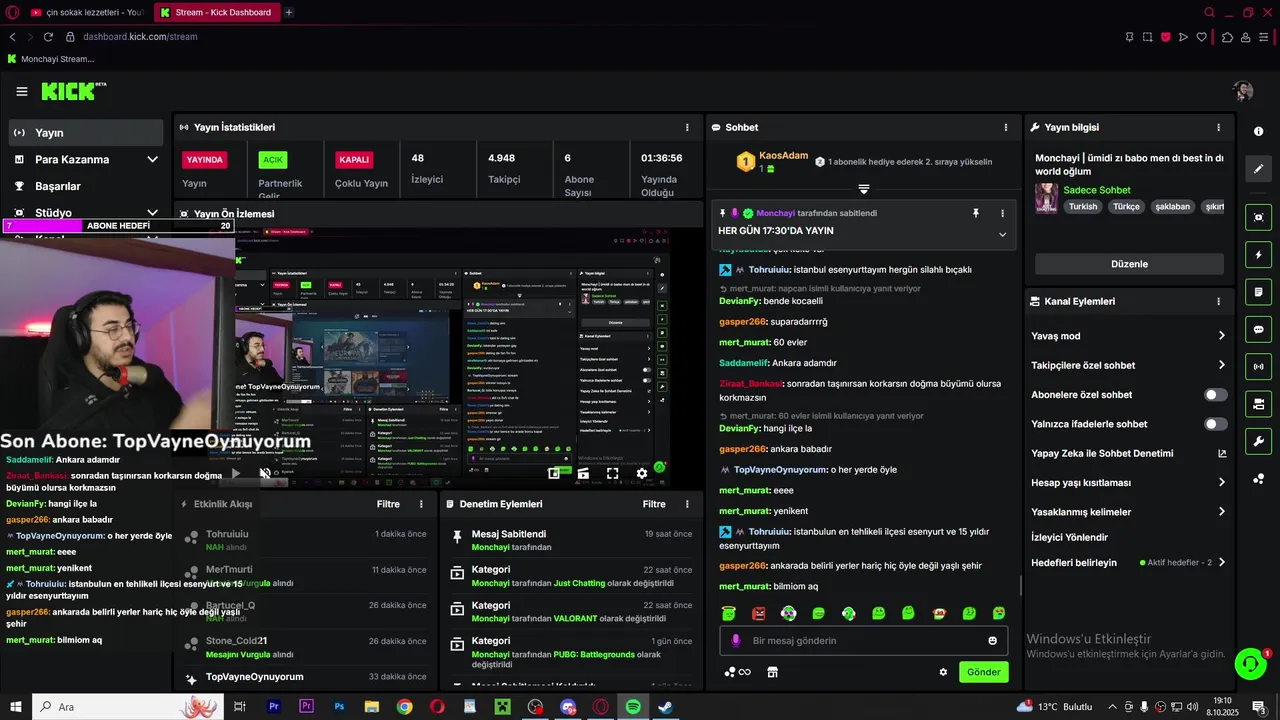Expand the pinned message chevron
The image size is (1280, 720).
pyautogui.click(x=1002, y=235)
